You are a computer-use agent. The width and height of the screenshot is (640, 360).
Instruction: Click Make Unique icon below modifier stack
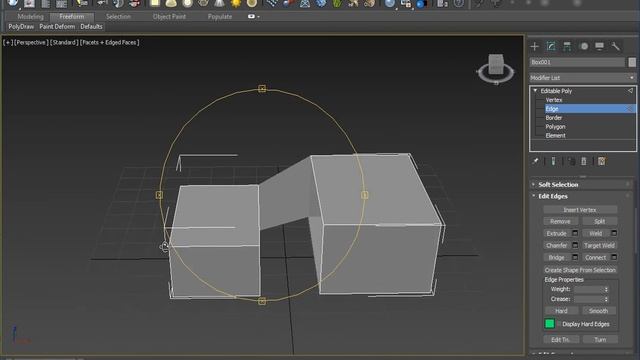pos(571,162)
